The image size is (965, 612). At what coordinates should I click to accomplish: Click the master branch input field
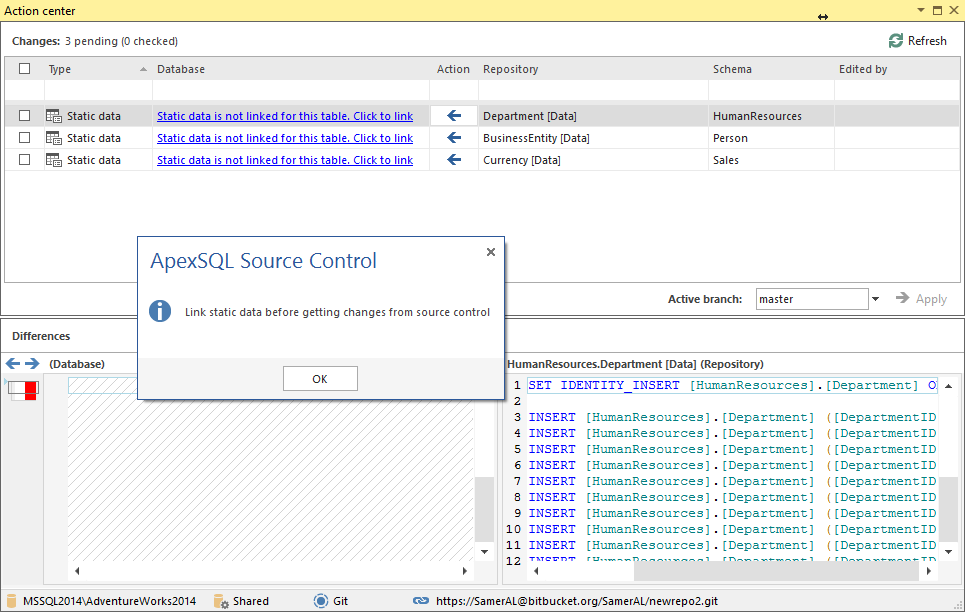[x=812, y=299]
